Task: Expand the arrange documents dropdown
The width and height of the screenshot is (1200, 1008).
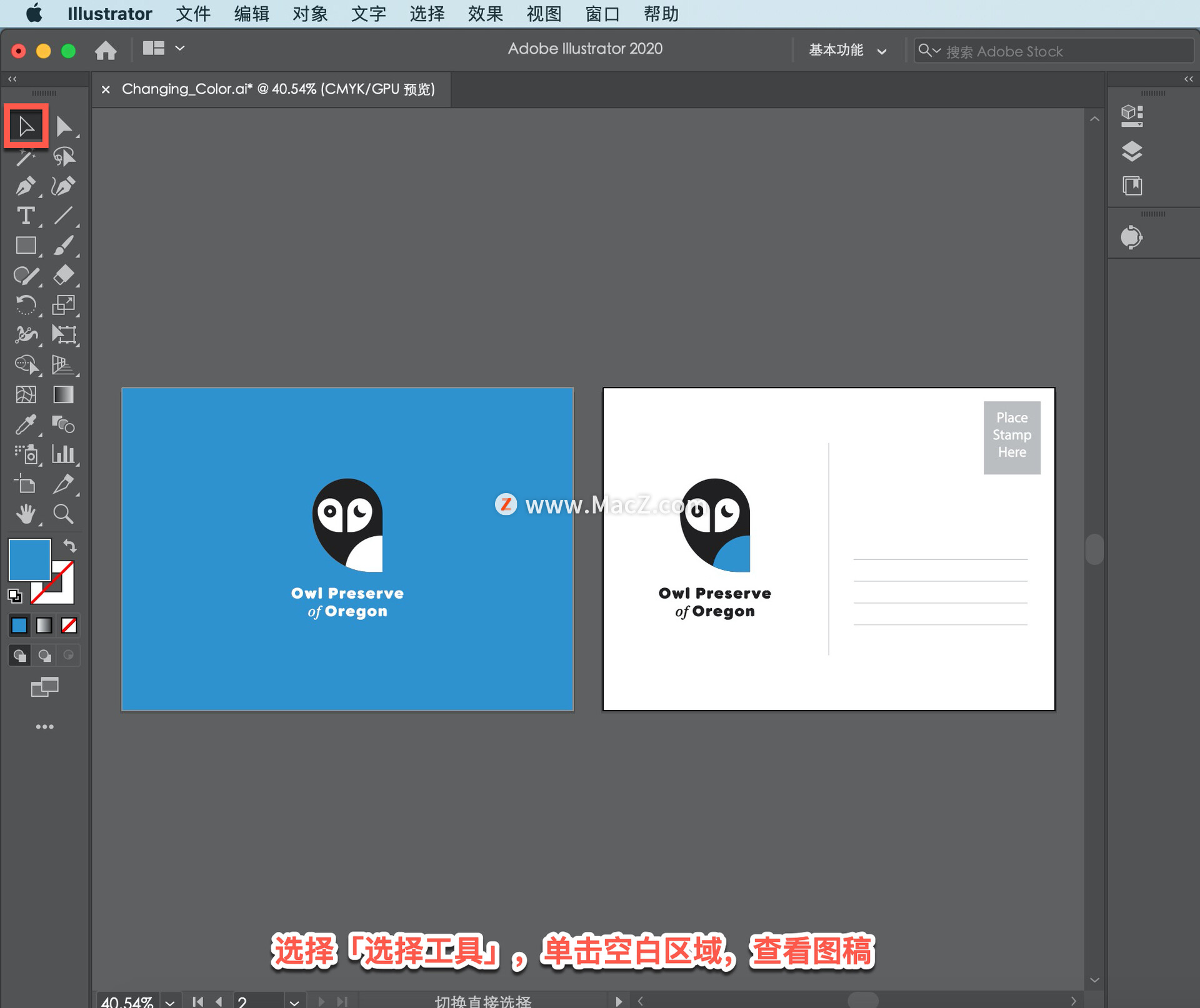Action: (x=180, y=48)
